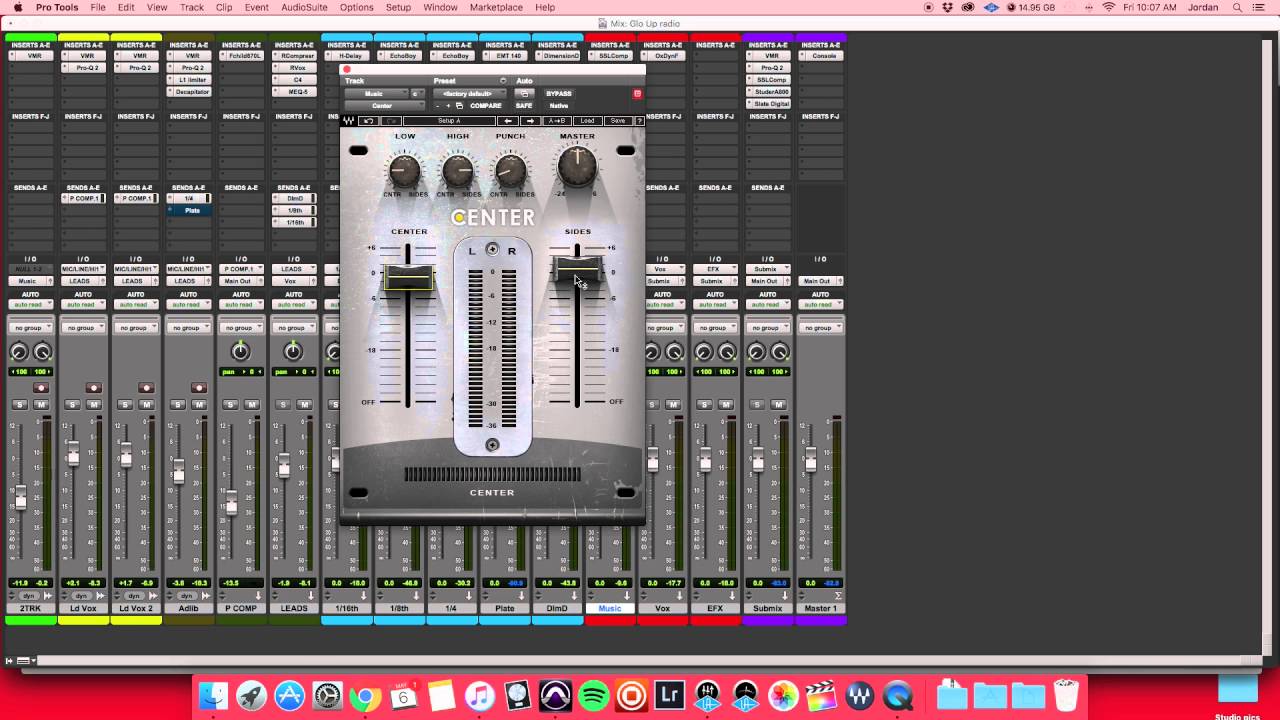Click the CENTER fader in the plugin
1280x720 pixels.
click(408, 278)
